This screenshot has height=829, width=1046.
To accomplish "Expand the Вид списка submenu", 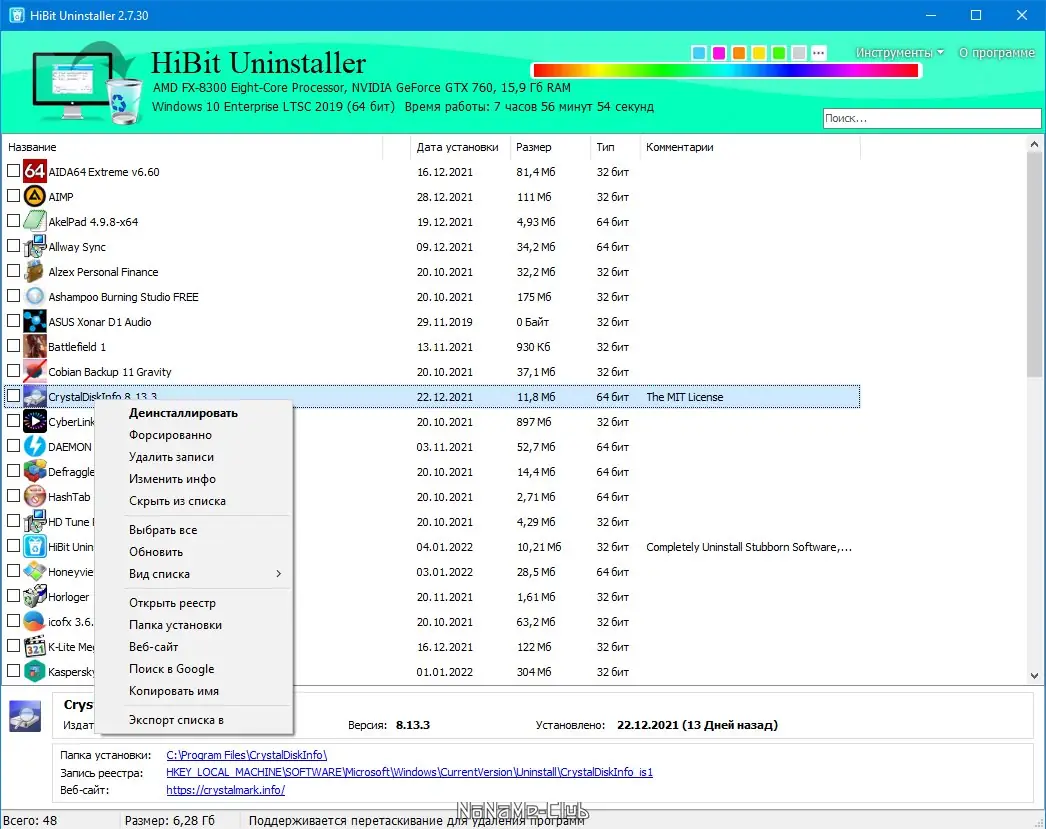I will (208, 574).
